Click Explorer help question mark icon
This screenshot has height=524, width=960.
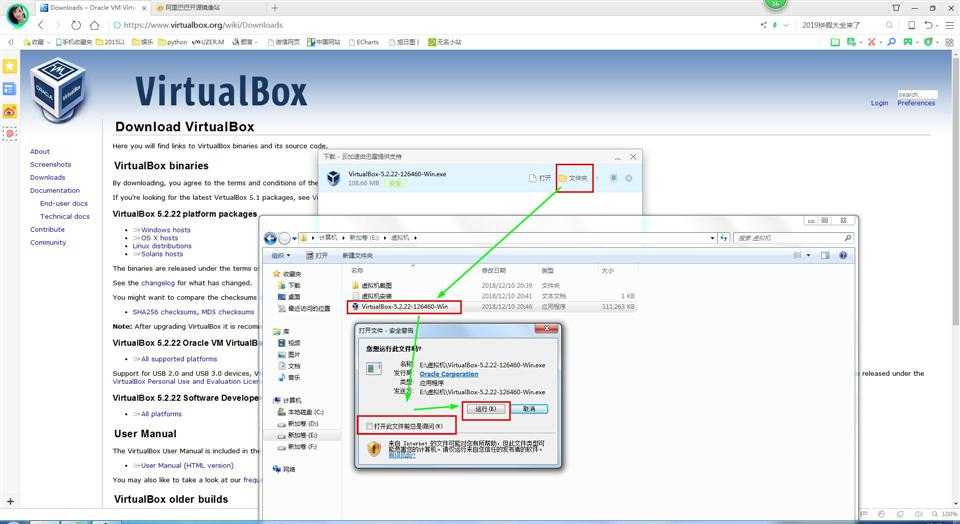(x=843, y=255)
